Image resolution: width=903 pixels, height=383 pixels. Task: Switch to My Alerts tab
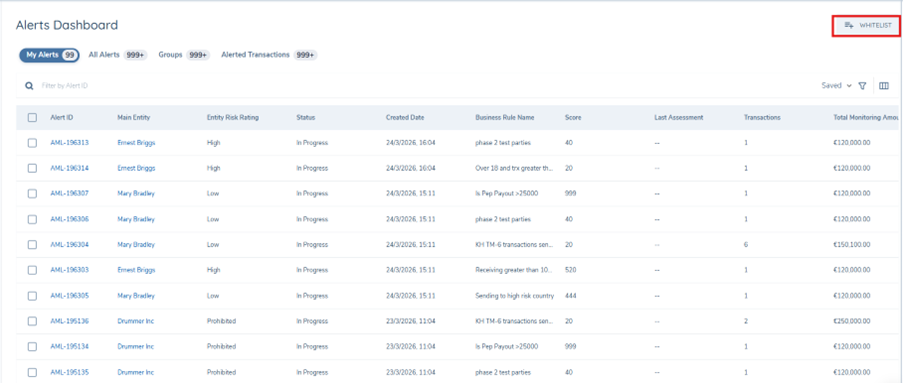coord(49,55)
